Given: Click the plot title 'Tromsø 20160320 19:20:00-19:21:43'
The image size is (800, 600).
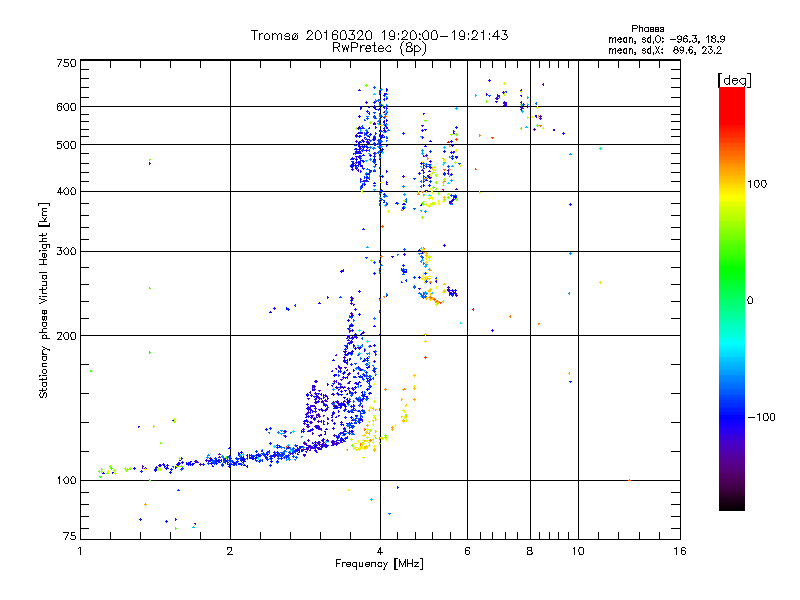Looking at the screenshot, I should [x=379, y=35].
